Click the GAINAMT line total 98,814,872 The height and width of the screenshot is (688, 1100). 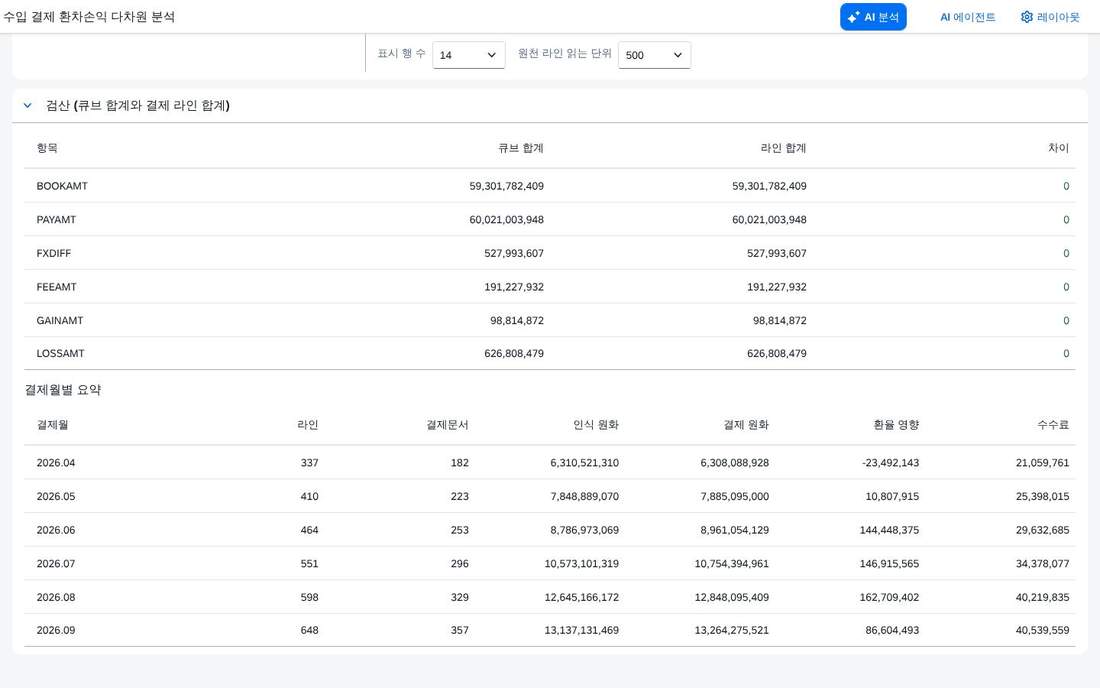coord(779,321)
